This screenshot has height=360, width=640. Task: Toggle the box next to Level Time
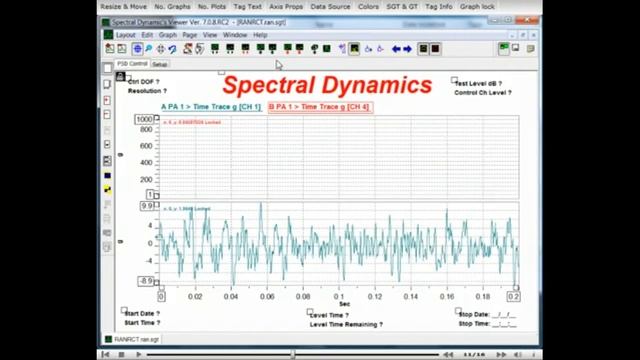(x=310, y=312)
